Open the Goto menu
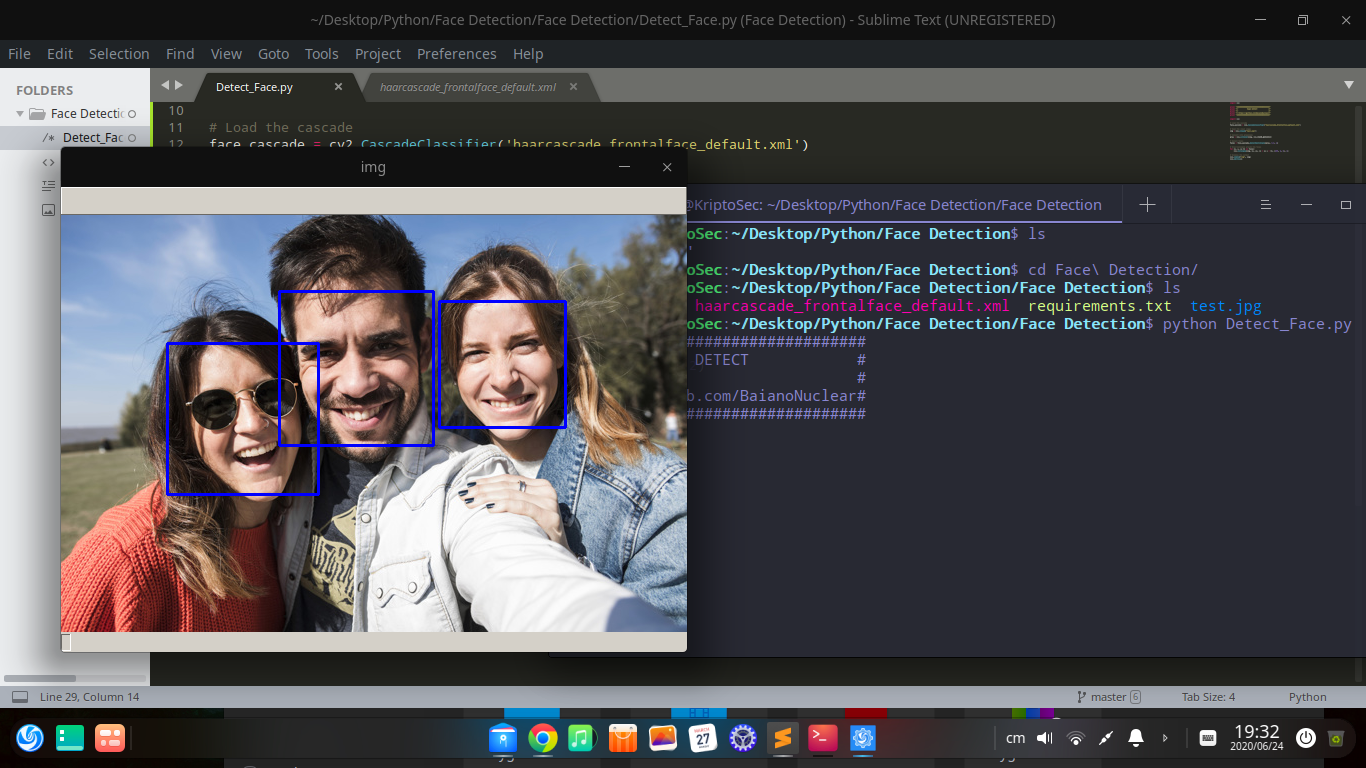 [x=273, y=54]
